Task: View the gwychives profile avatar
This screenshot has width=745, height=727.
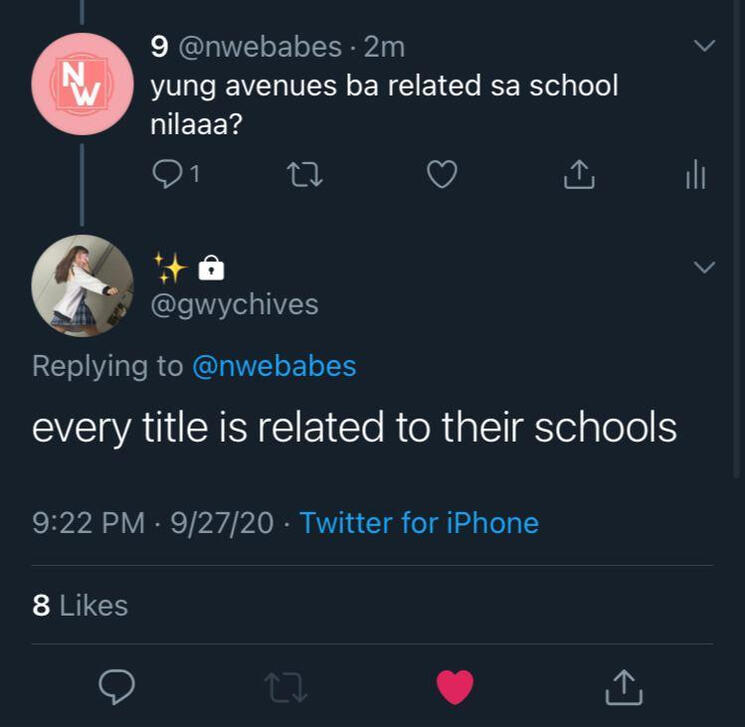Action: click(82, 285)
